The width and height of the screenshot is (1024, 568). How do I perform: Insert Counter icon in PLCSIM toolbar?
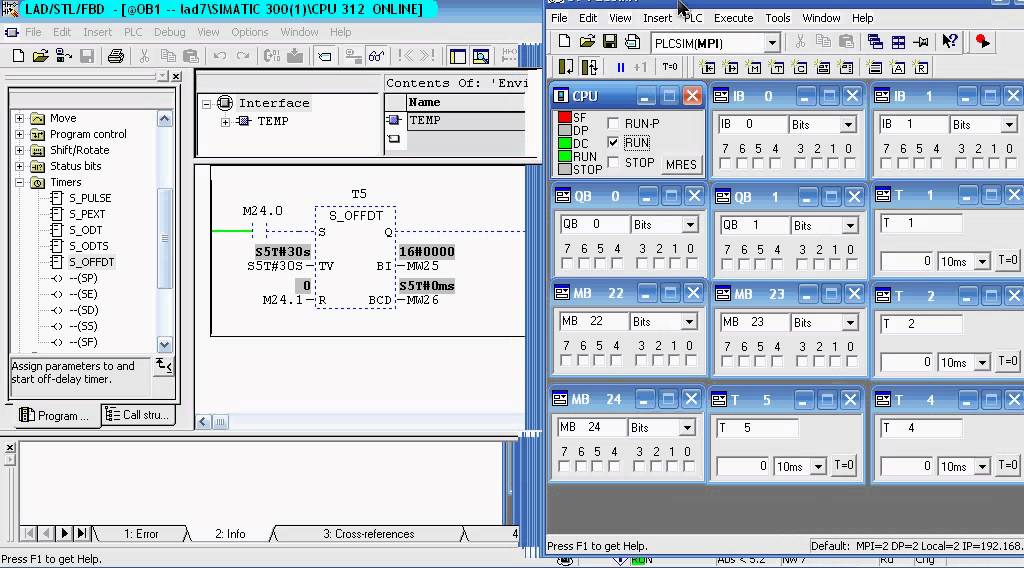click(800, 67)
